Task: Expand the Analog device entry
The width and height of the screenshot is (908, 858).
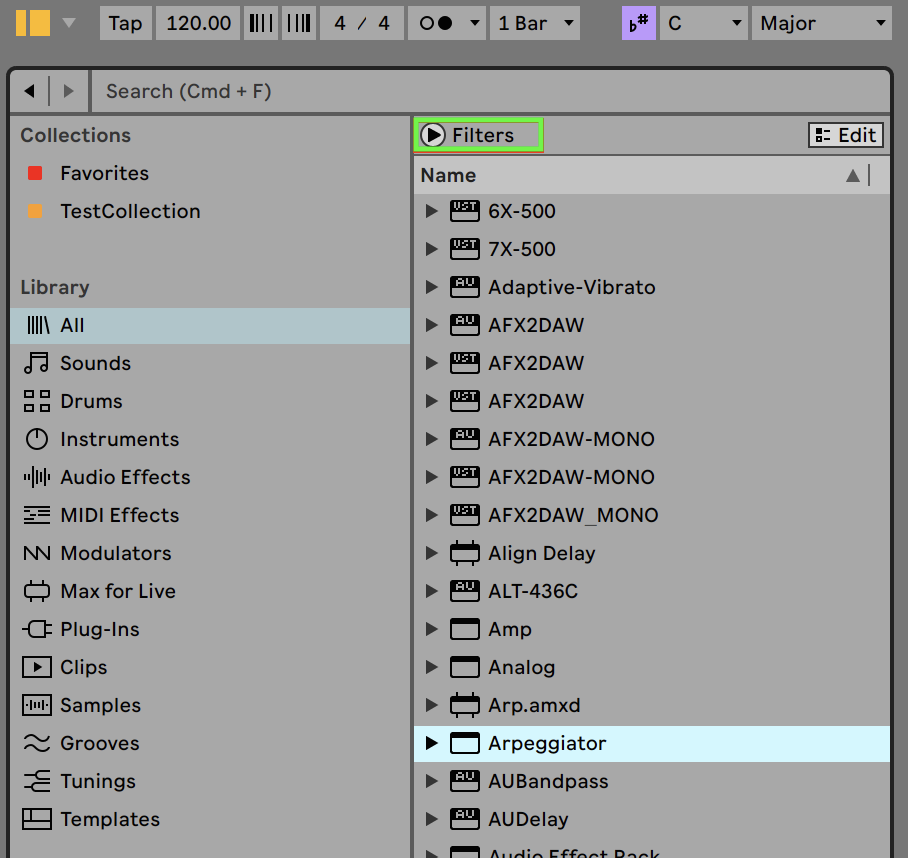Action: click(431, 668)
